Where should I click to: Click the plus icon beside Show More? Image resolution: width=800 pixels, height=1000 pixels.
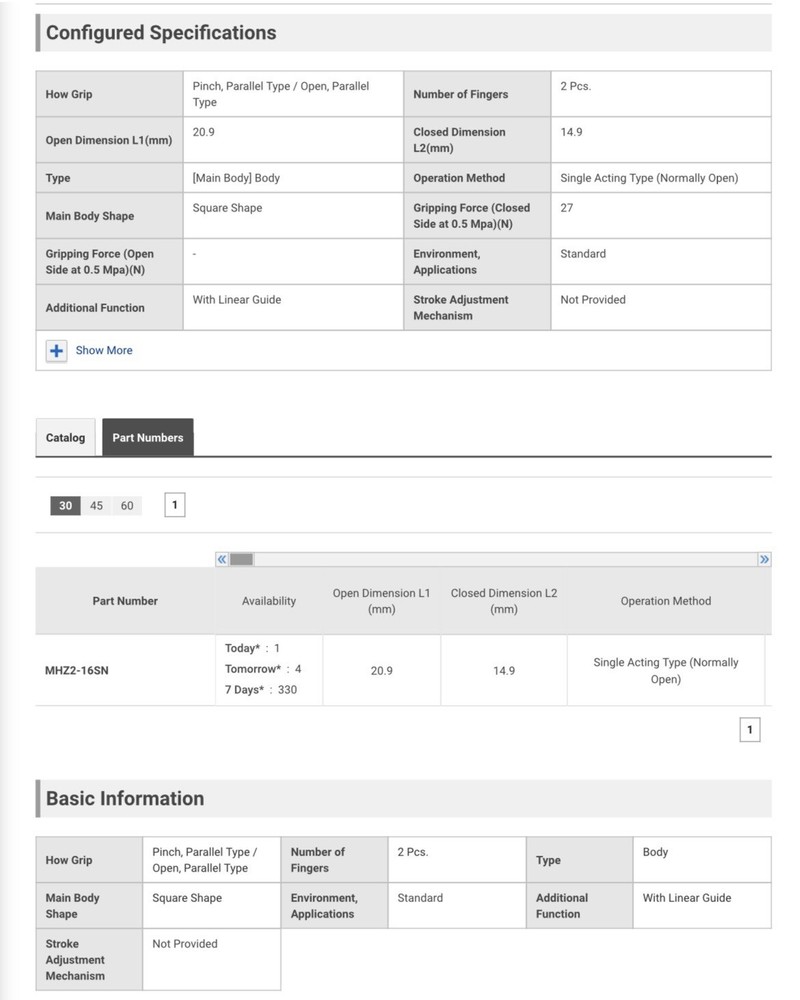point(56,351)
